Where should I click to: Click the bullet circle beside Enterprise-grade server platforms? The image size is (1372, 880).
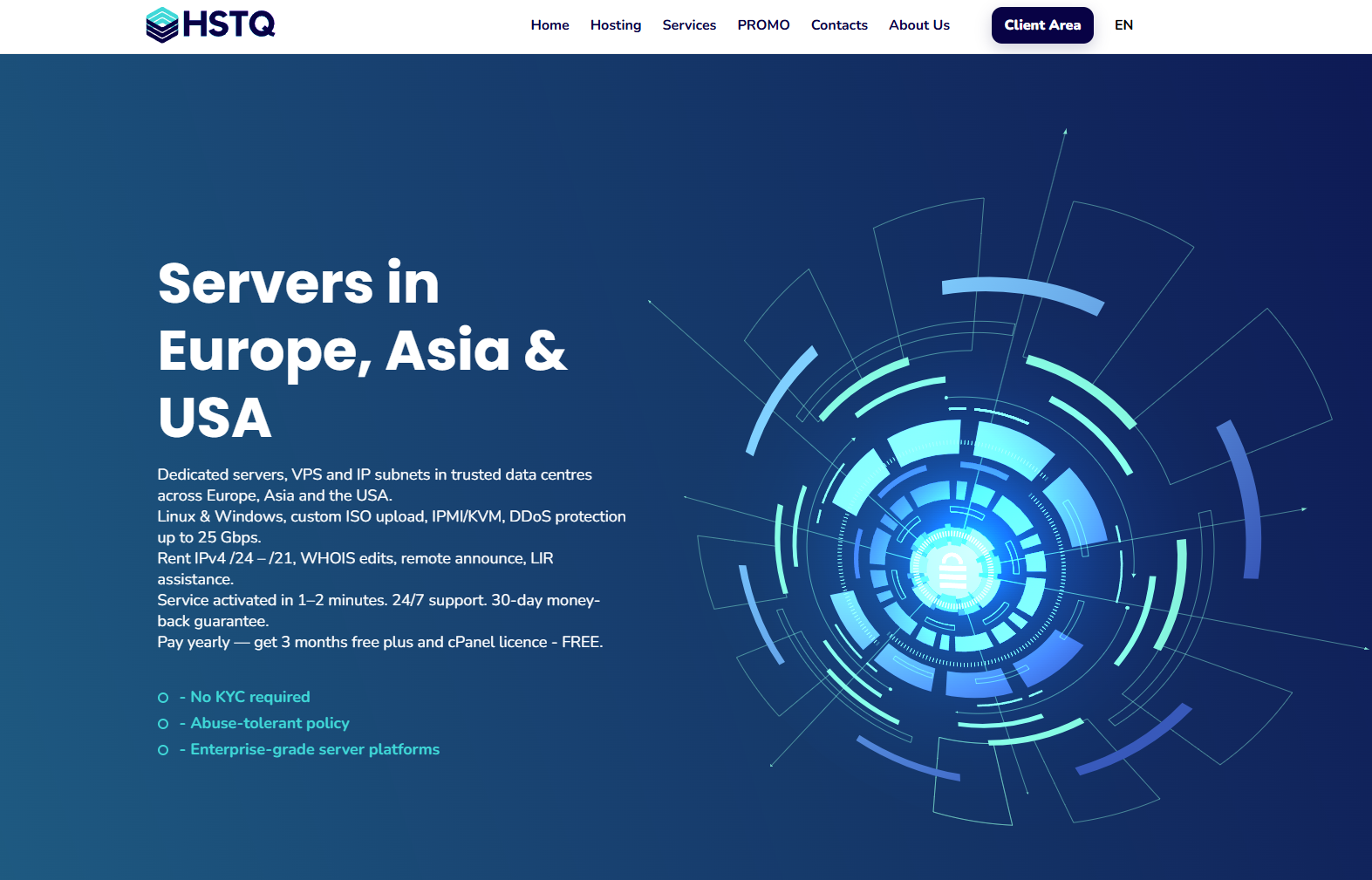click(163, 750)
